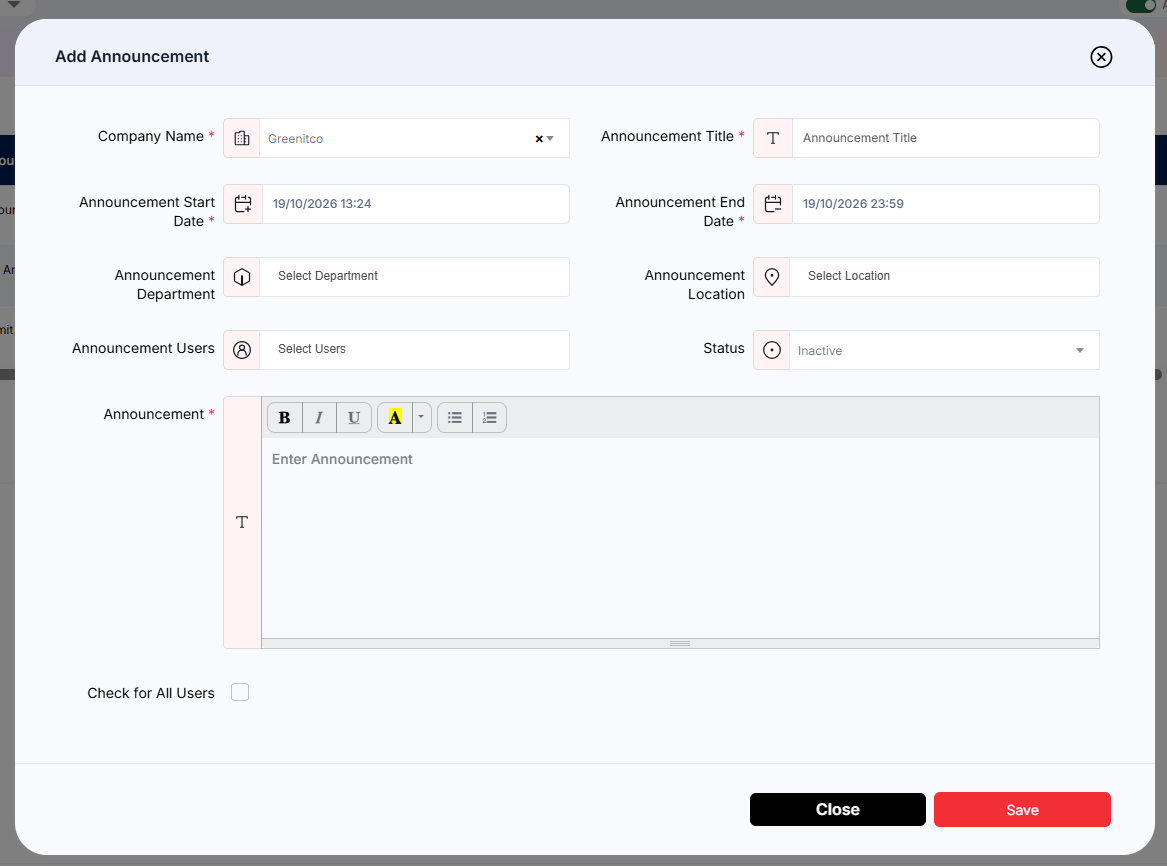This screenshot has height=866, width=1167.
Task: Clear the Greenitco company selection
Action: [x=539, y=139]
